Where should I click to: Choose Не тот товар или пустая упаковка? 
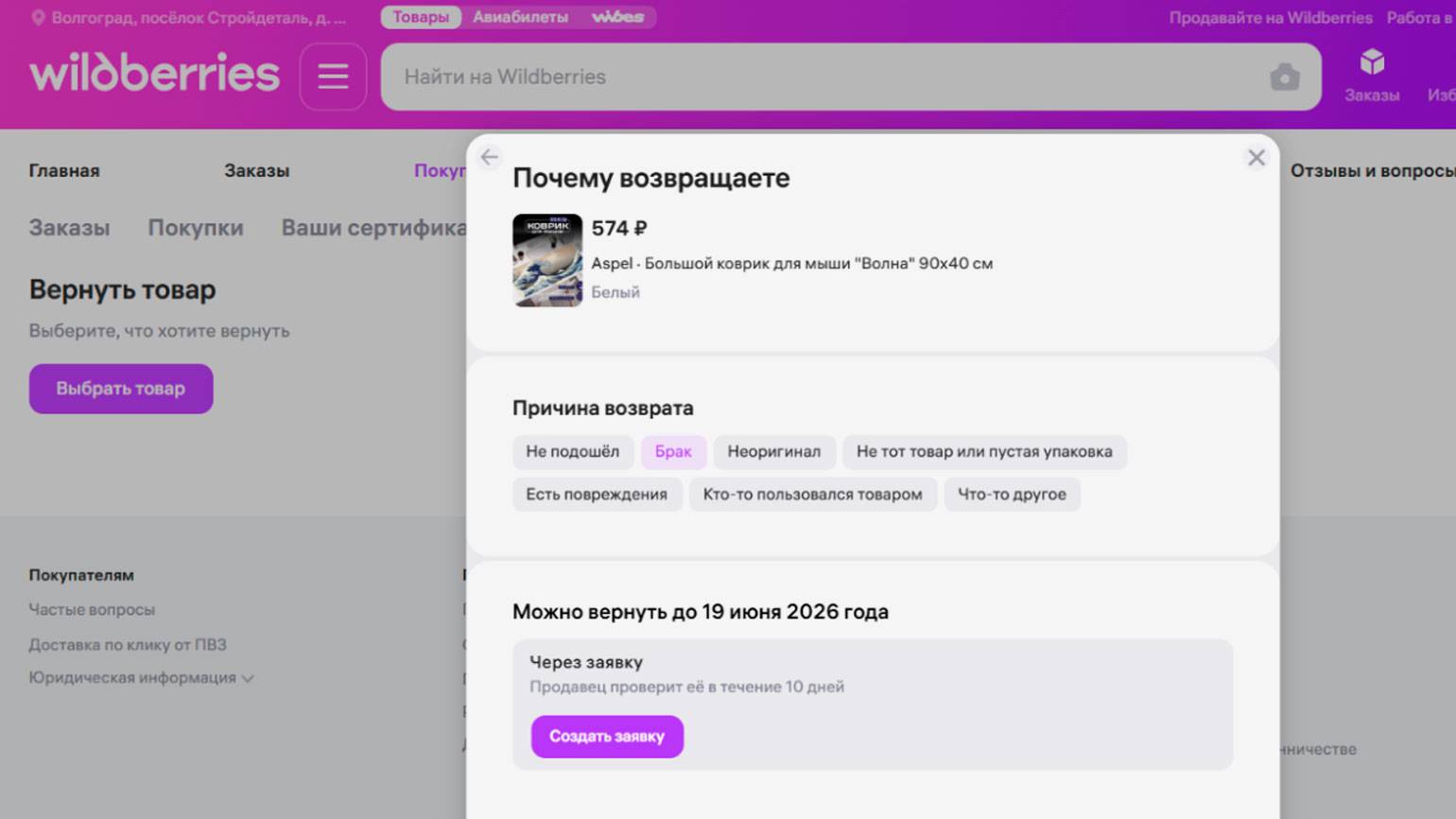click(x=984, y=452)
